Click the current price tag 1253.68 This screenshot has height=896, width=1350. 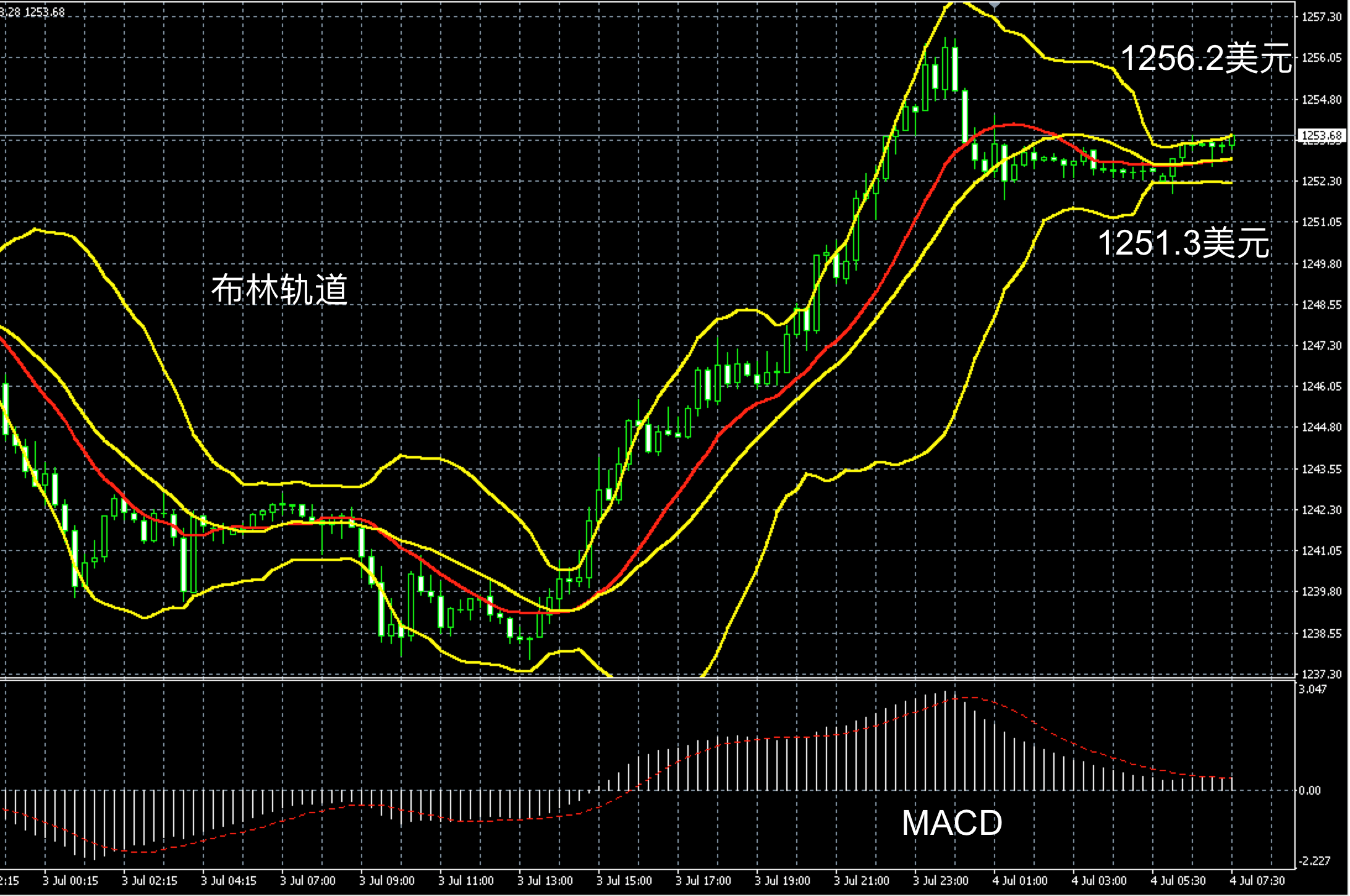[1322, 135]
